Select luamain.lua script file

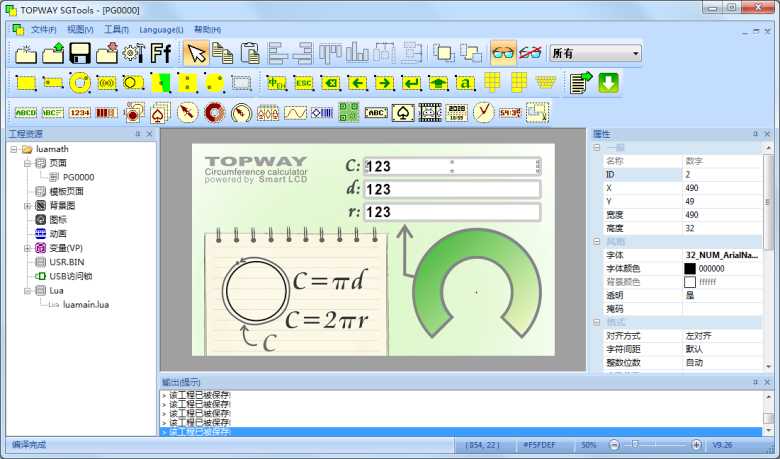(86, 304)
